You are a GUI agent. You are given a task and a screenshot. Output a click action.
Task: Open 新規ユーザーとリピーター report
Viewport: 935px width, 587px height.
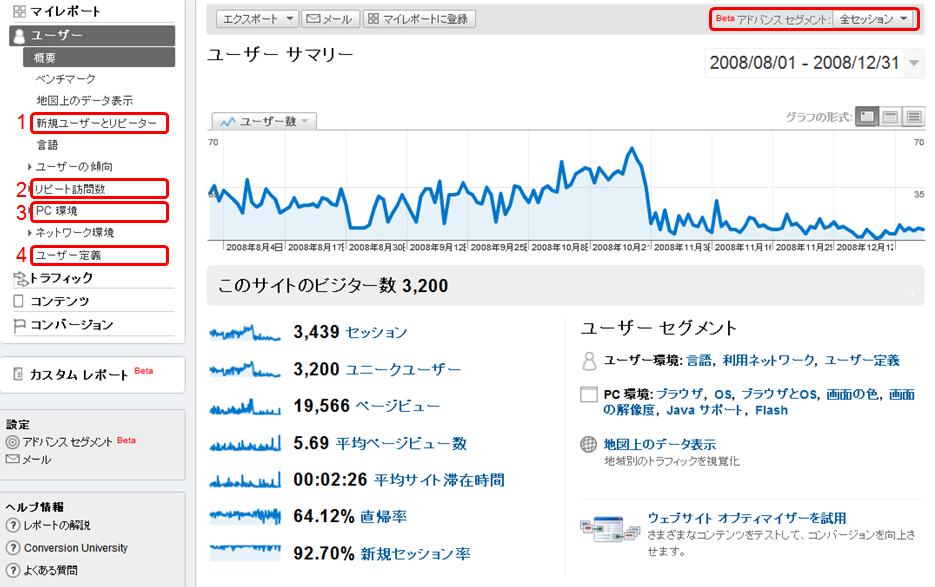97,123
